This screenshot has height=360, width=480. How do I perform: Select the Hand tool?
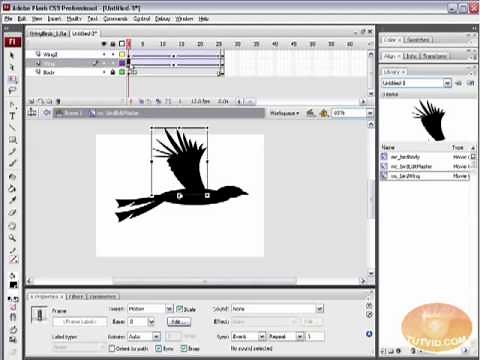pos(12,226)
